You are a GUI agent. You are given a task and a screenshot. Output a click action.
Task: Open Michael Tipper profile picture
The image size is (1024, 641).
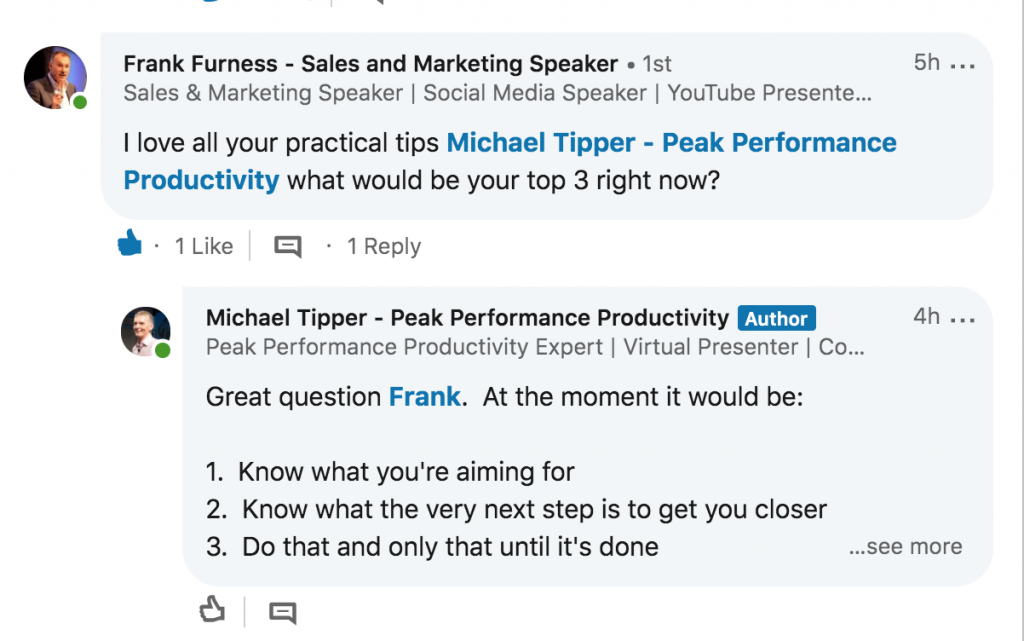coord(146,332)
